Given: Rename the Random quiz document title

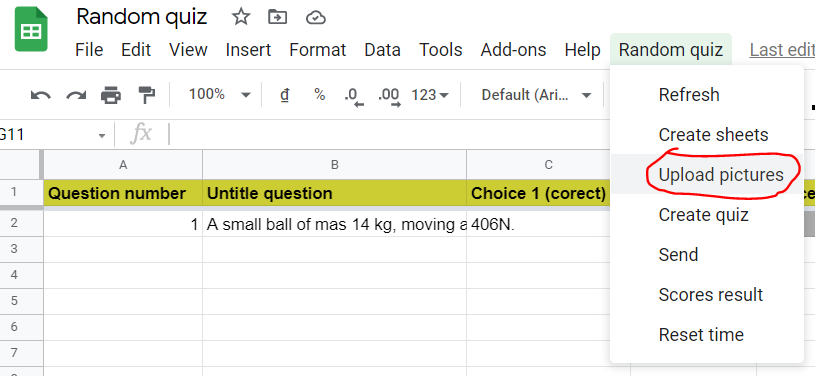Looking at the screenshot, I should 142,17.
